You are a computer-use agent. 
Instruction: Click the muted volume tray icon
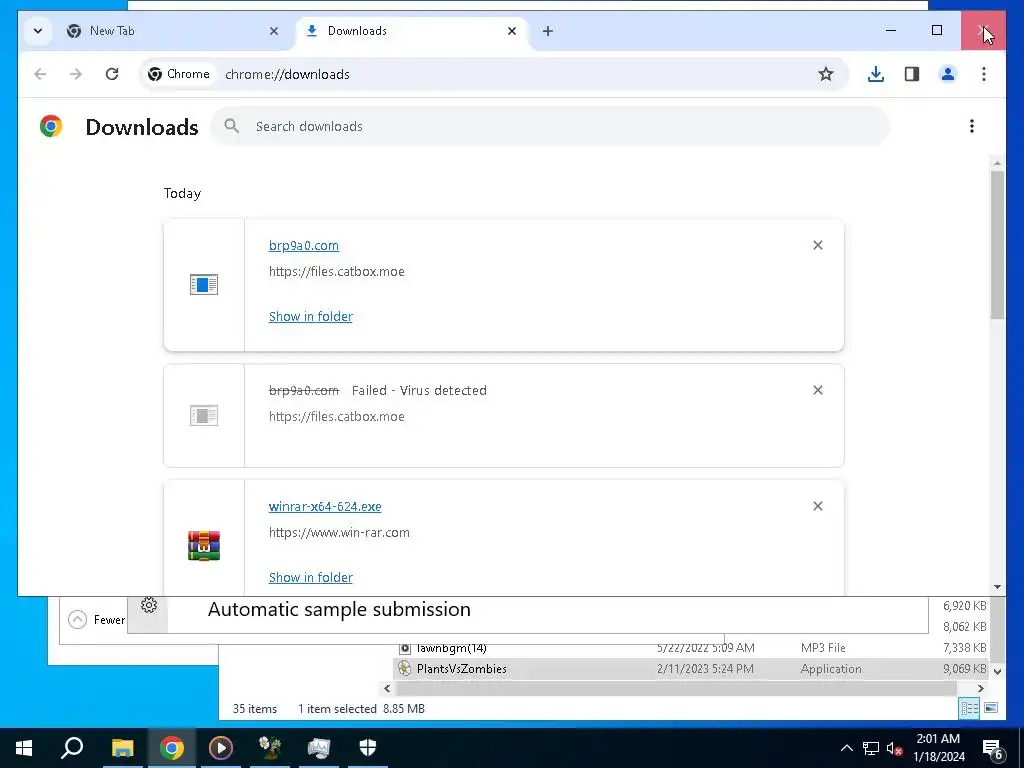point(895,748)
